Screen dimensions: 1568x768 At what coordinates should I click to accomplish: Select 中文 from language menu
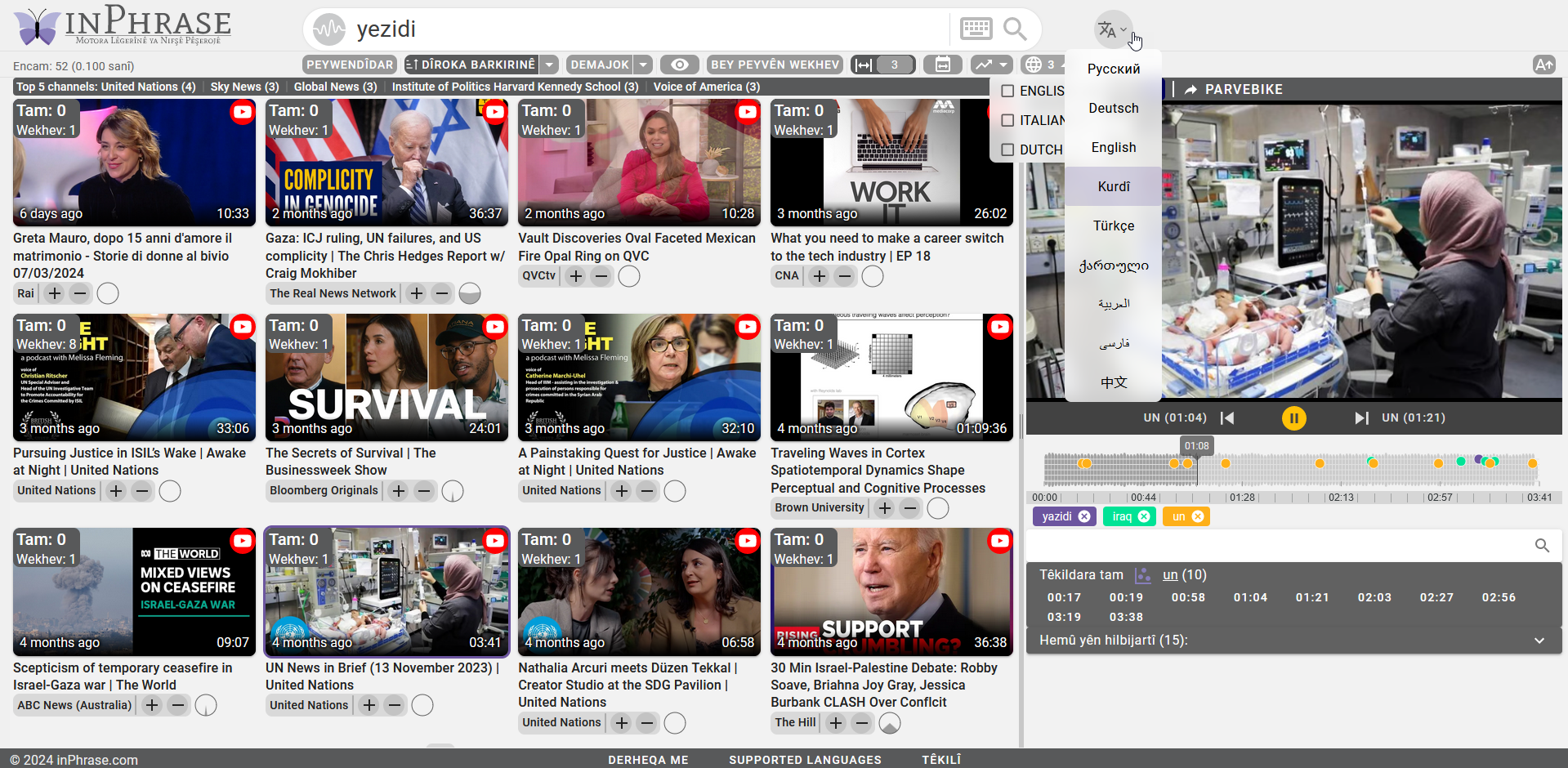[1114, 382]
